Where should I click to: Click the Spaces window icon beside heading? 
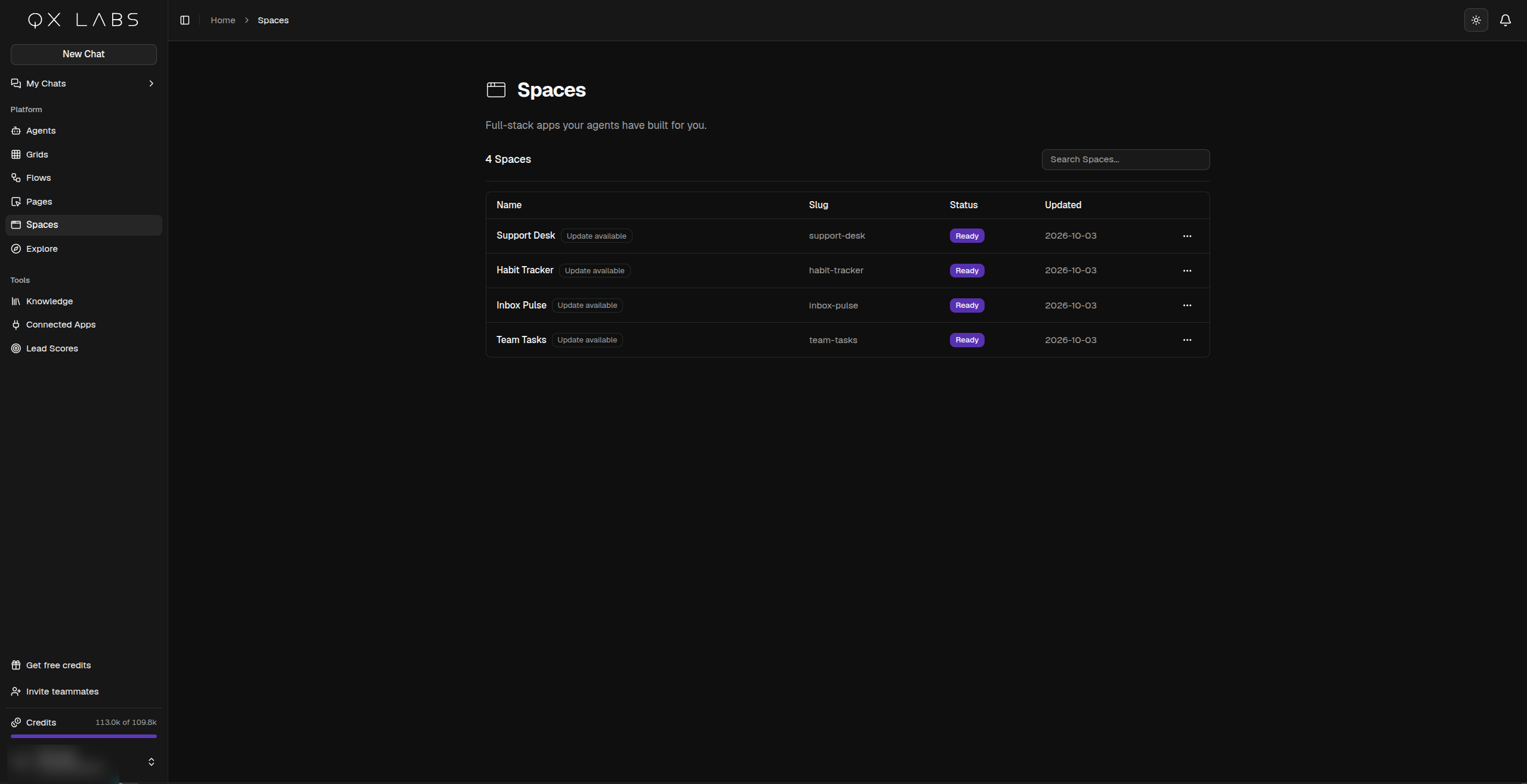496,89
